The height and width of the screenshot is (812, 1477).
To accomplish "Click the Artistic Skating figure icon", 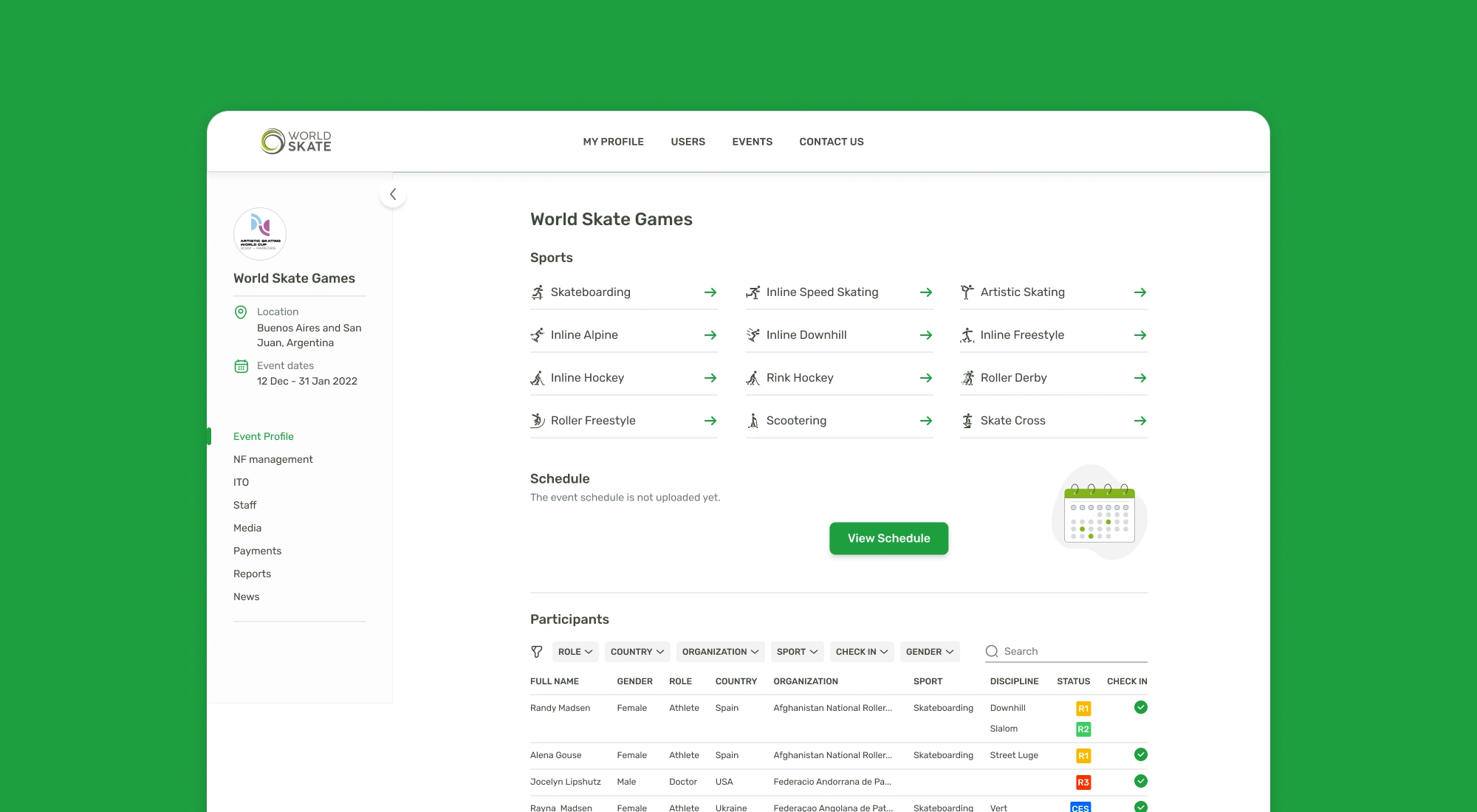I will tap(967, 292).
